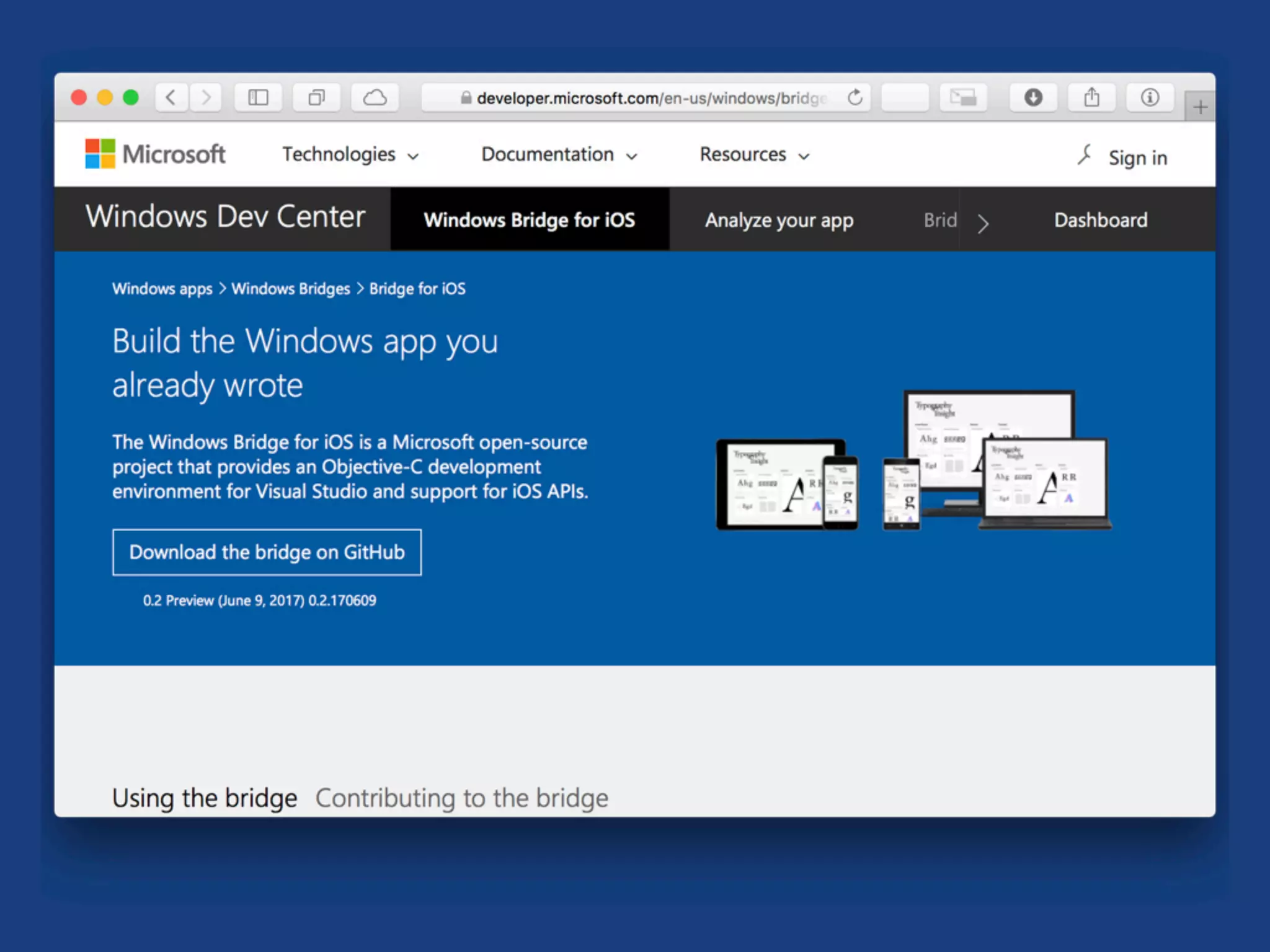The width and height of the screenshot is (1270, 952).
Task: Click the Safari back arrow button
Action: pos(171,97)
